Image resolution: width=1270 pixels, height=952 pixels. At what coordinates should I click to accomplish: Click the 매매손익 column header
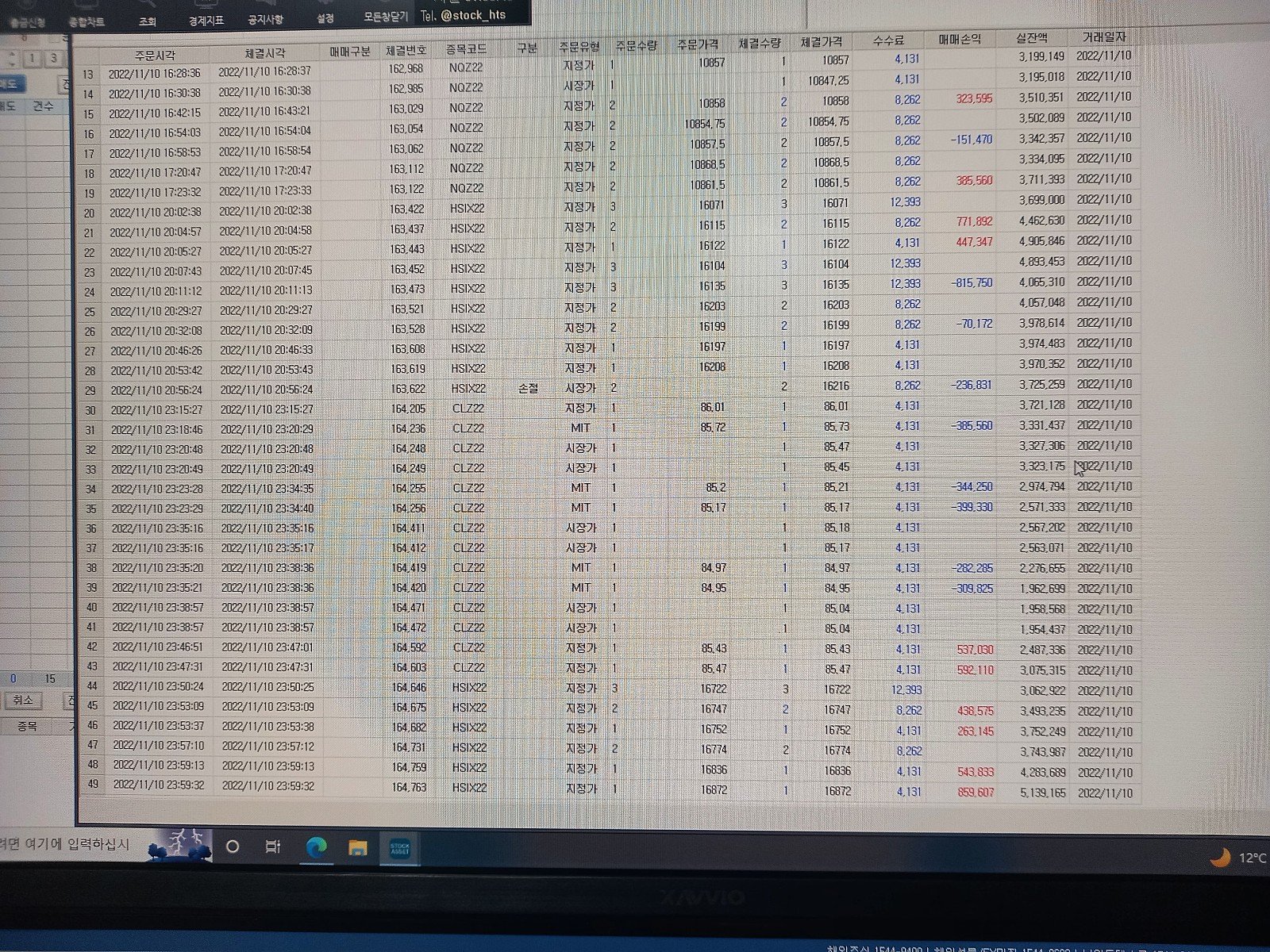point(960,39)
